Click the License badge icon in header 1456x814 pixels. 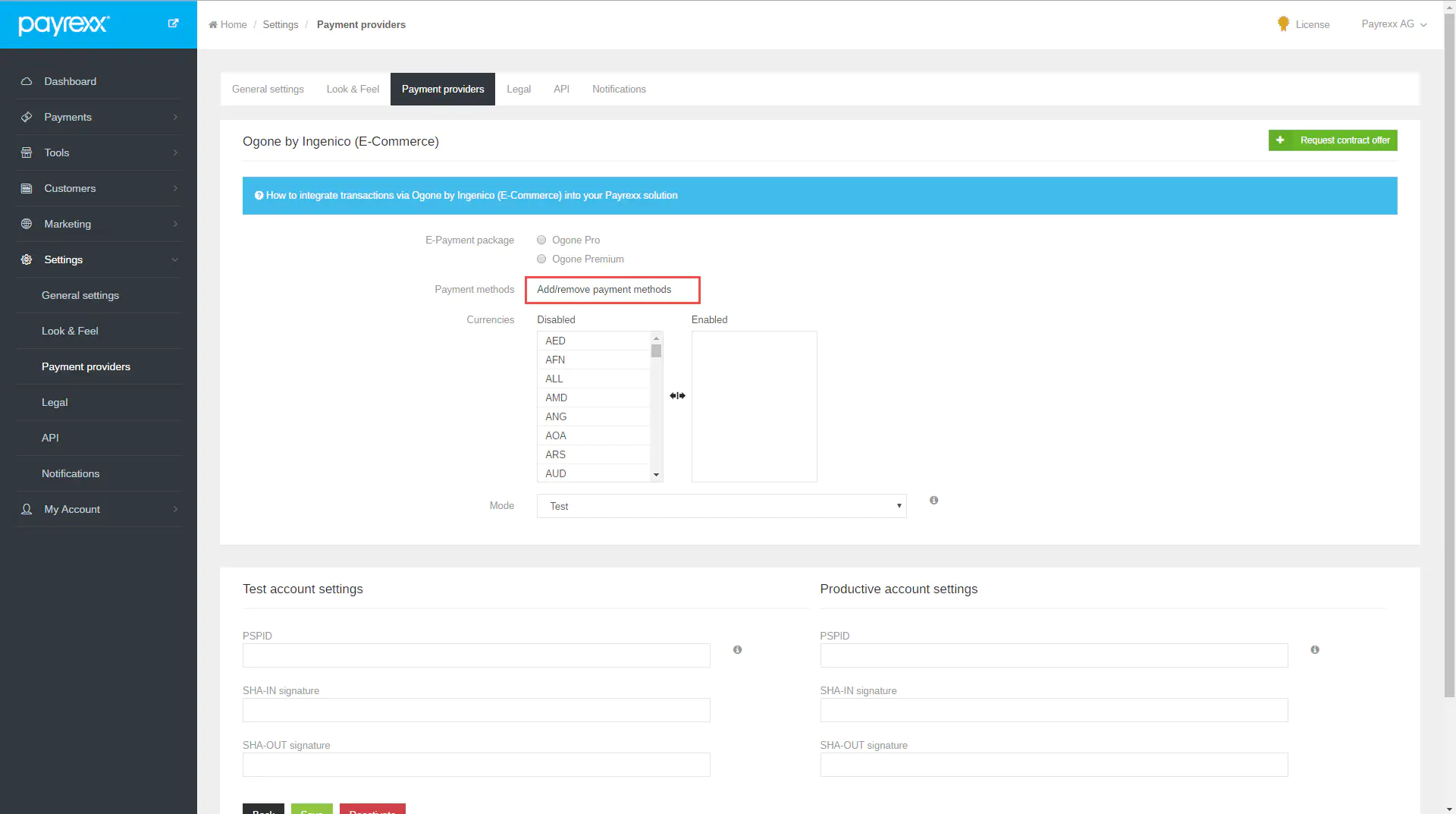[x=1283, y=24]
